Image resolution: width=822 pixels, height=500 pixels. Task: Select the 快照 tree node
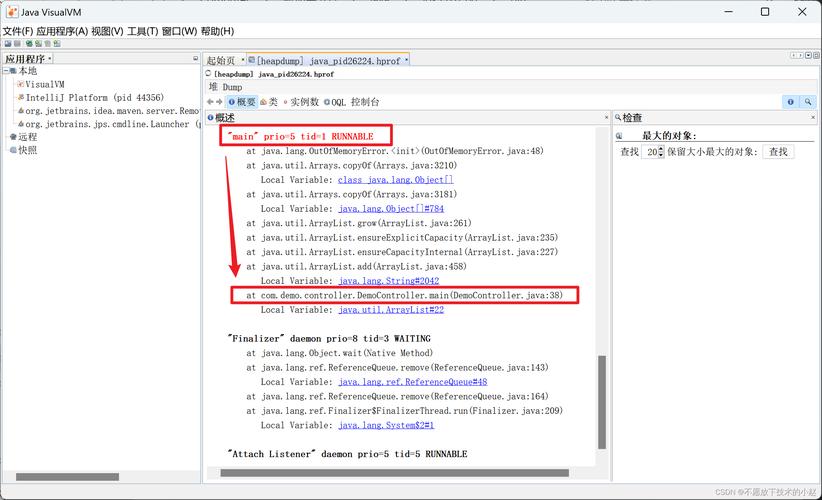(24, 150)
